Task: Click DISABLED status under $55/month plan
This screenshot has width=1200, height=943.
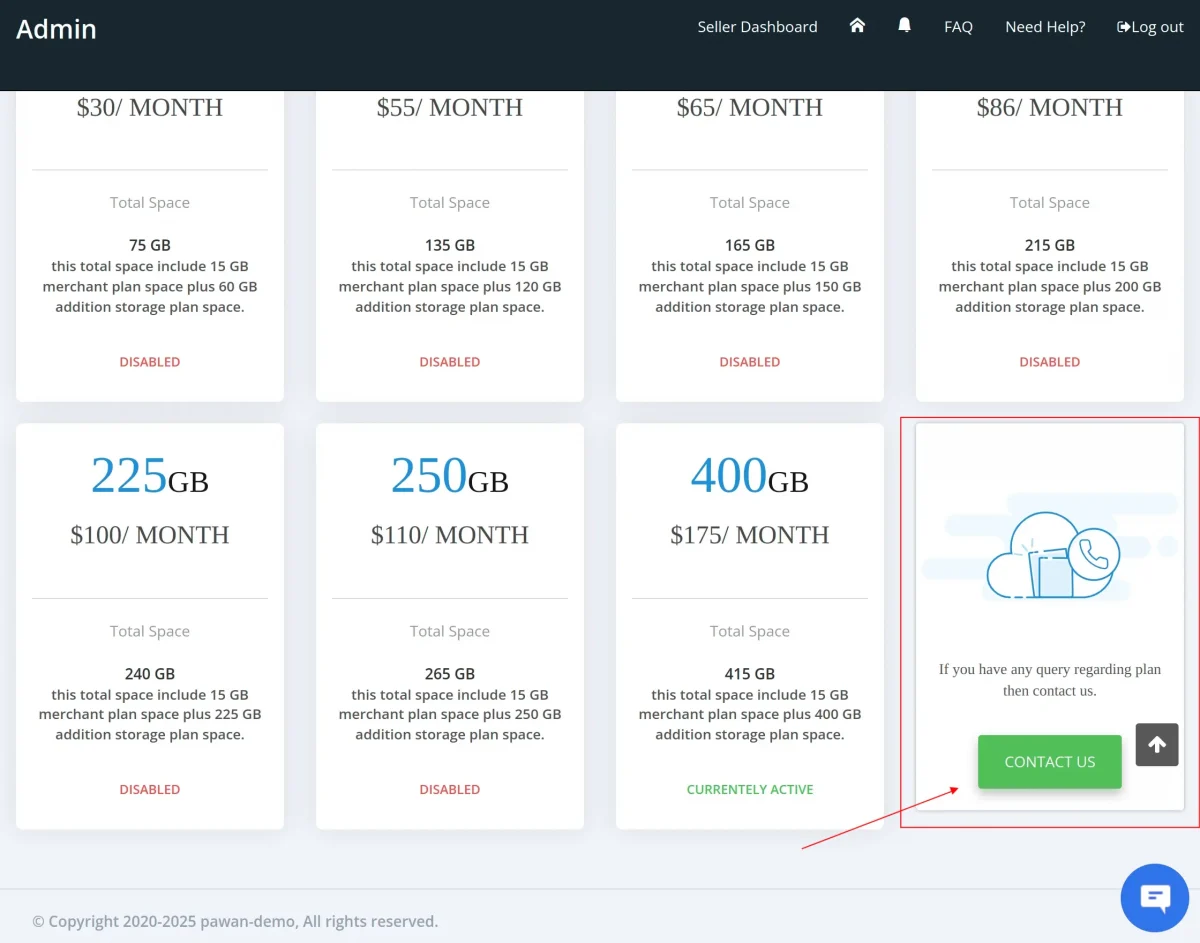Action: click(x=450, y=362)
